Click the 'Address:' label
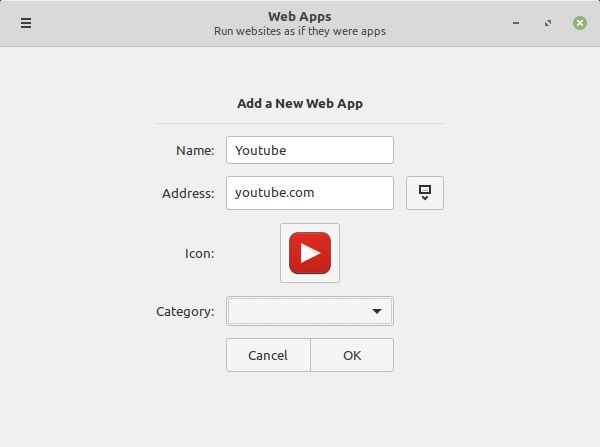600x447 pixels. tap(188, 193)
